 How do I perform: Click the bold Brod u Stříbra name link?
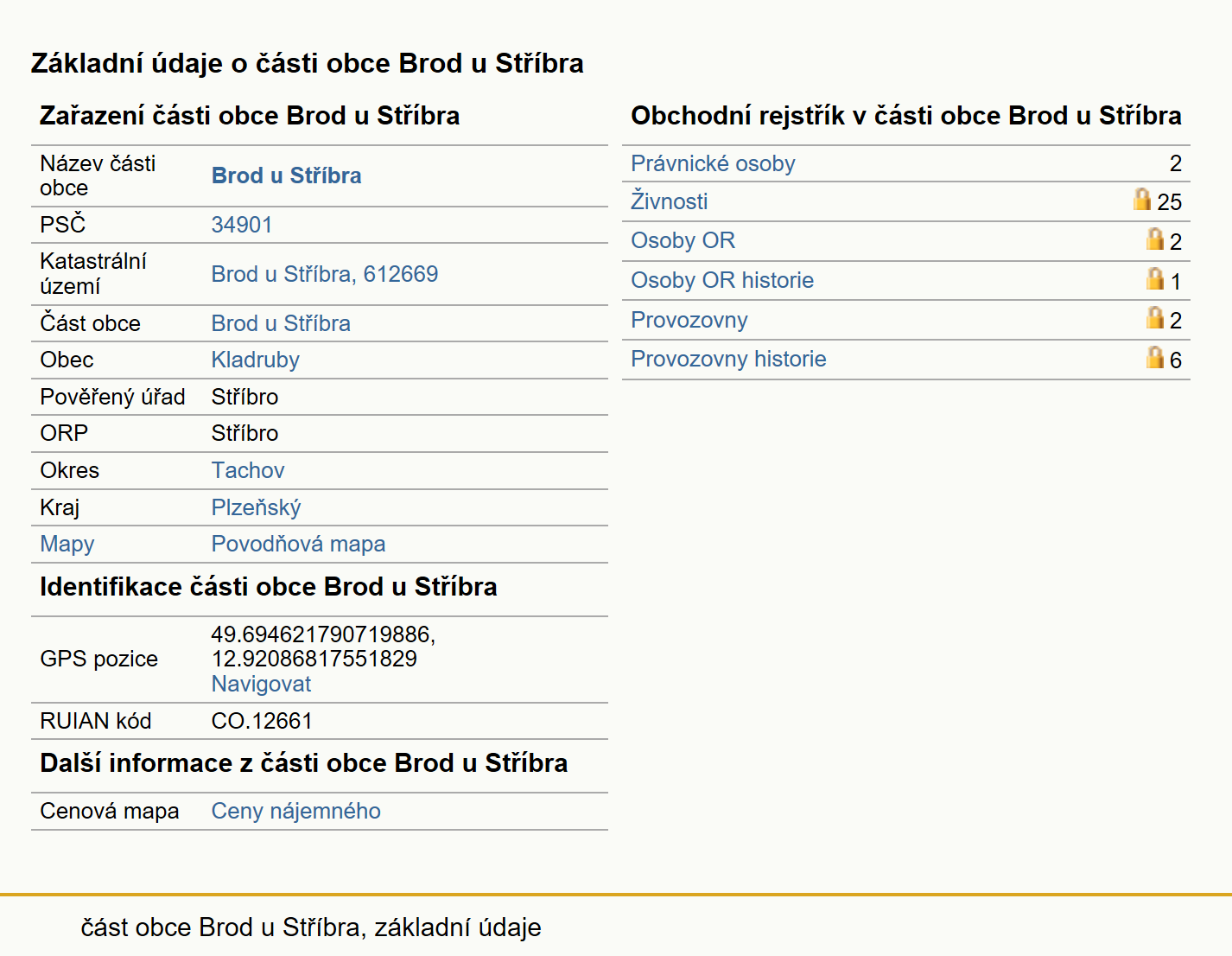(287, 175)
